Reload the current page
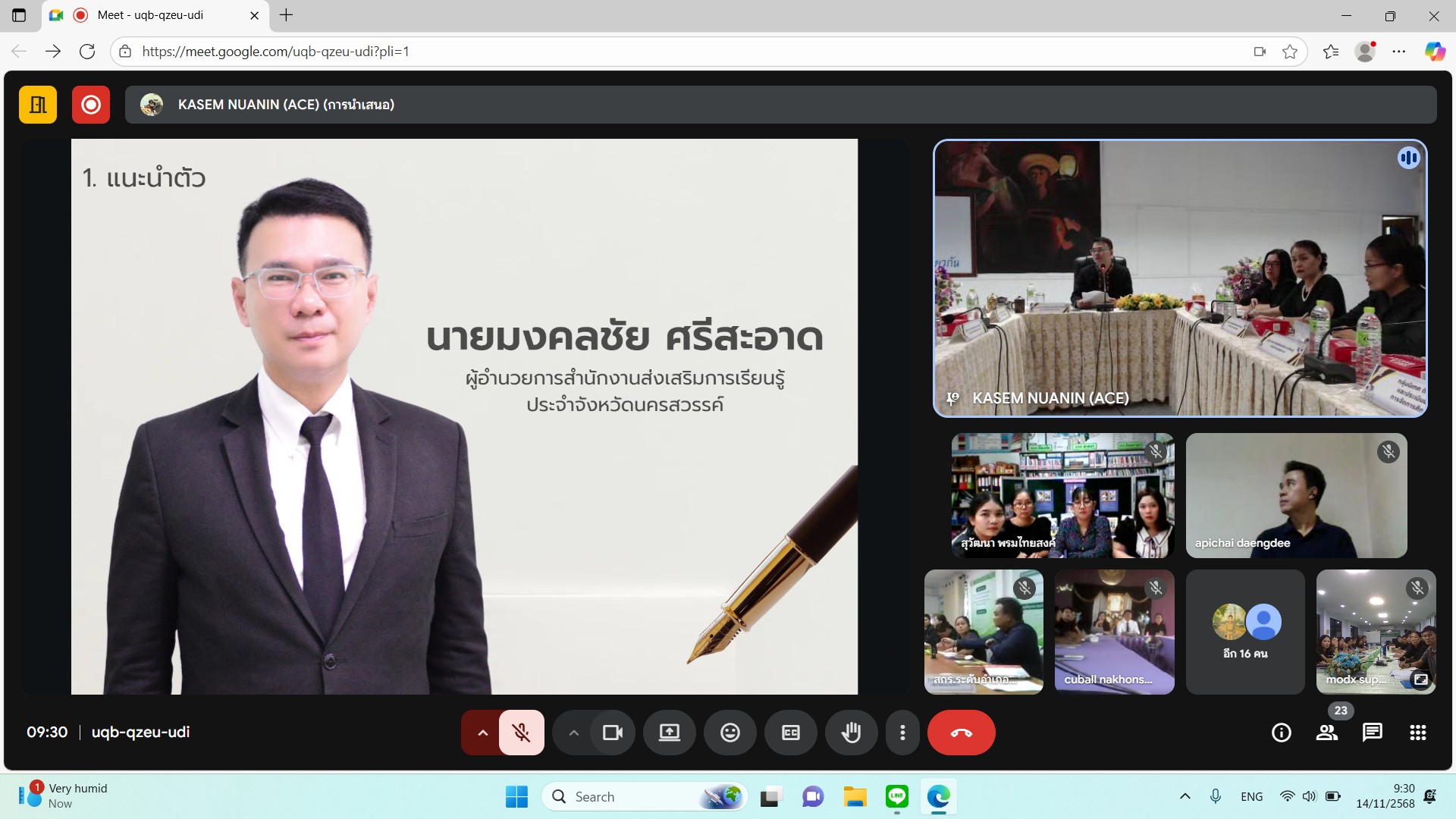The image size is (1456, 819). pyautogui.click(x=88, y=51)
